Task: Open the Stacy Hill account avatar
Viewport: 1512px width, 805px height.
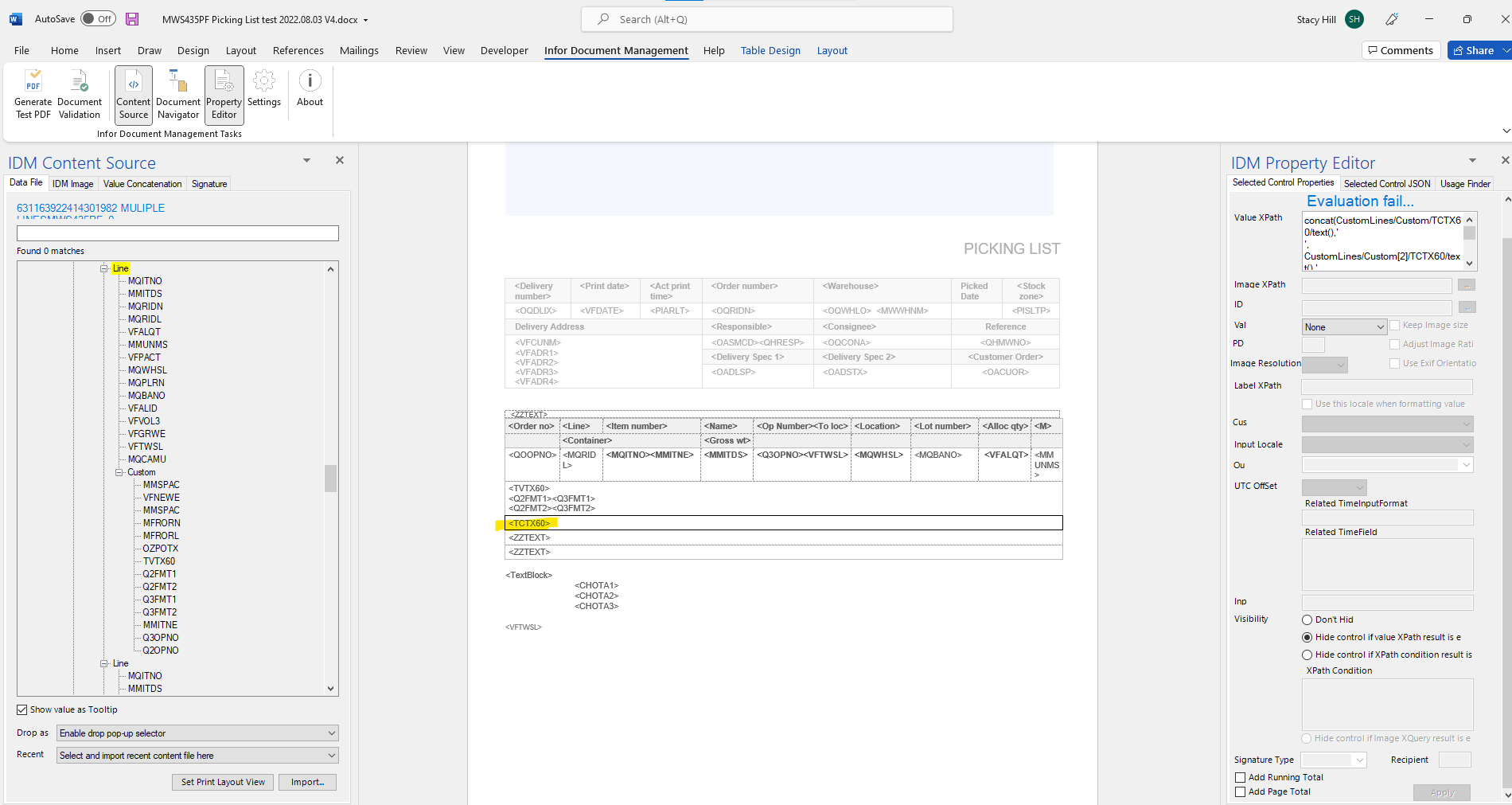Action: click(x=1354, y=19)
